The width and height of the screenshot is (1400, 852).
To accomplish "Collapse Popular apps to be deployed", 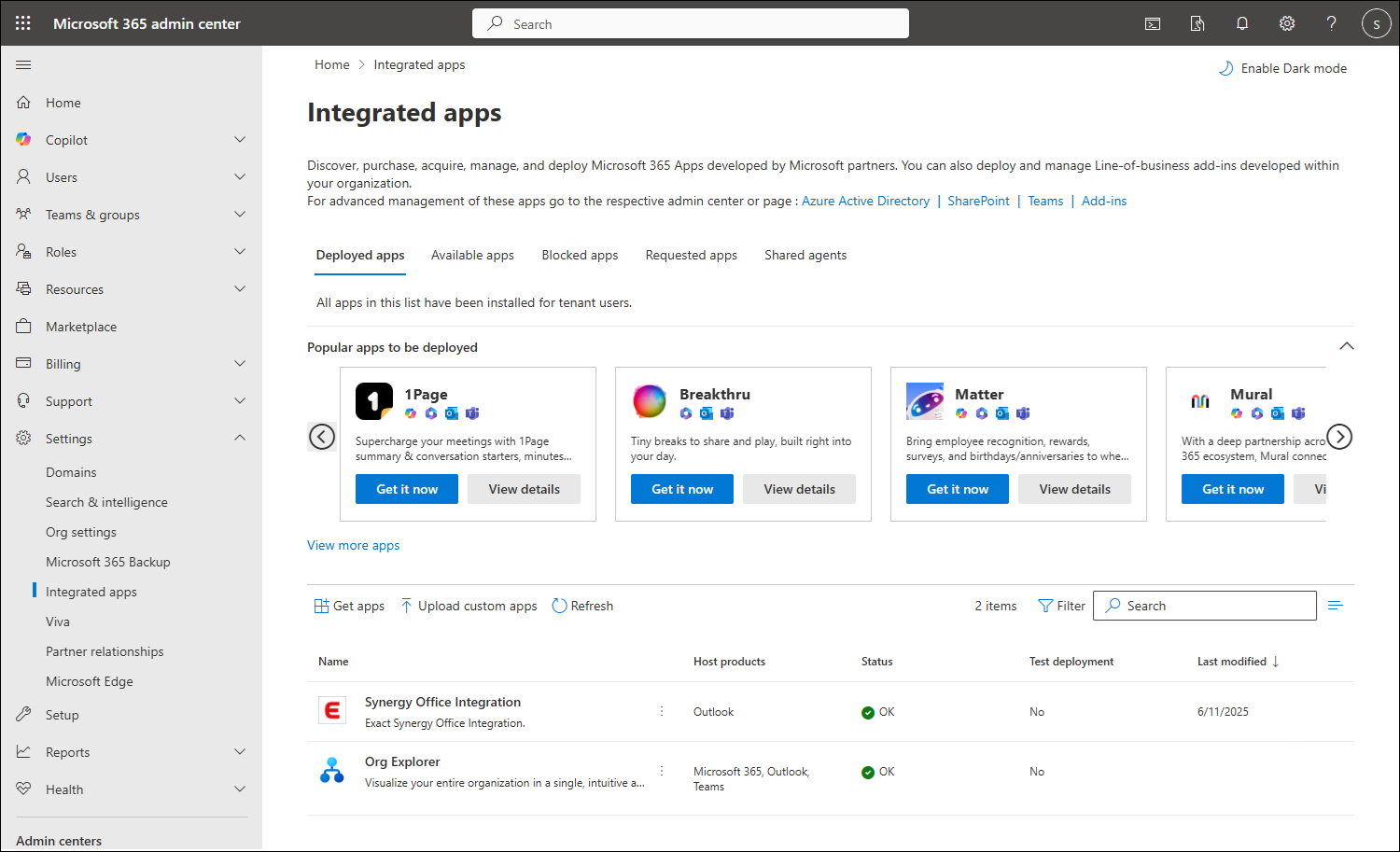I will coord(1346,346).
